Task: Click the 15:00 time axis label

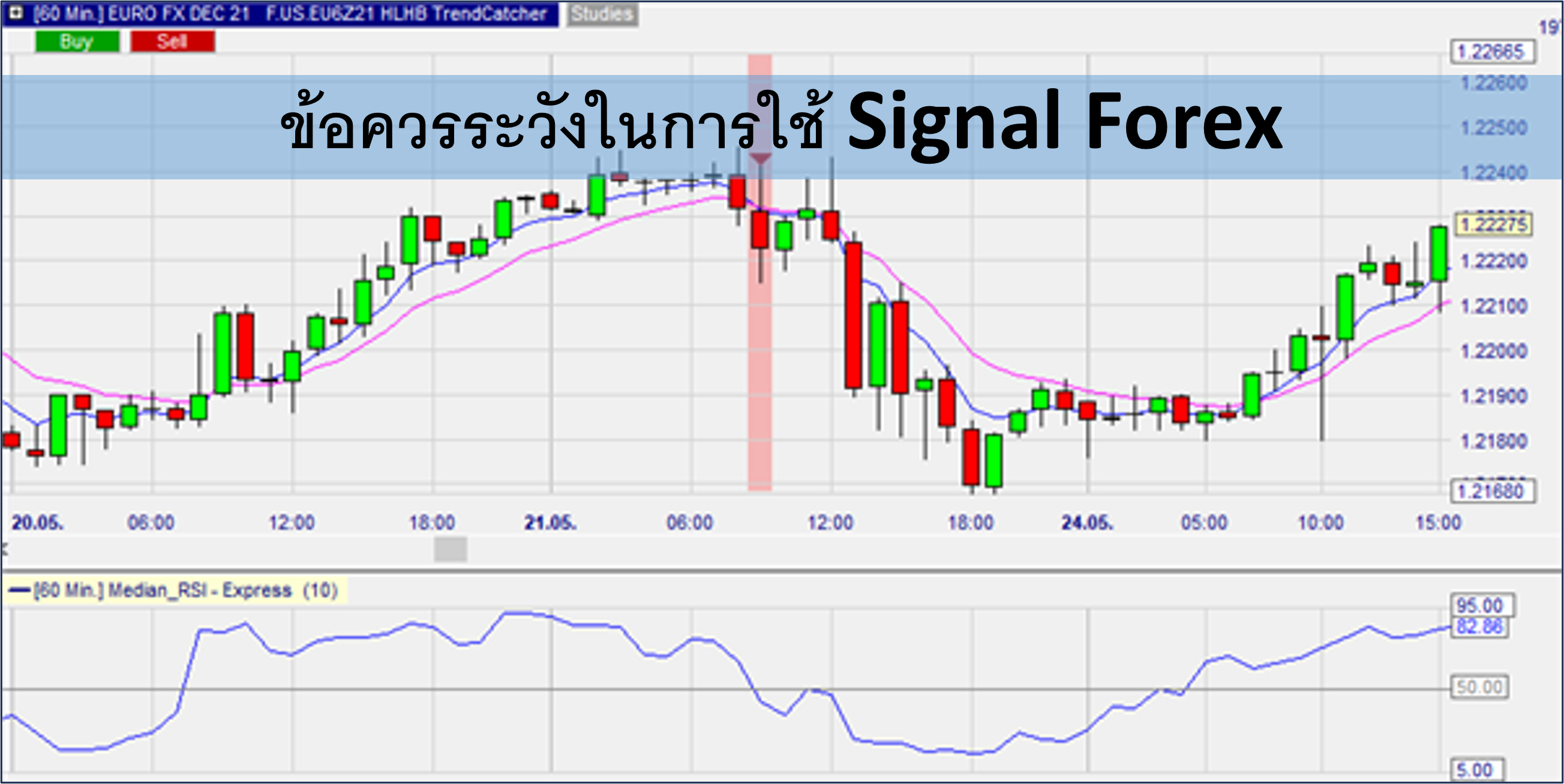Action: click(1439, 522)
